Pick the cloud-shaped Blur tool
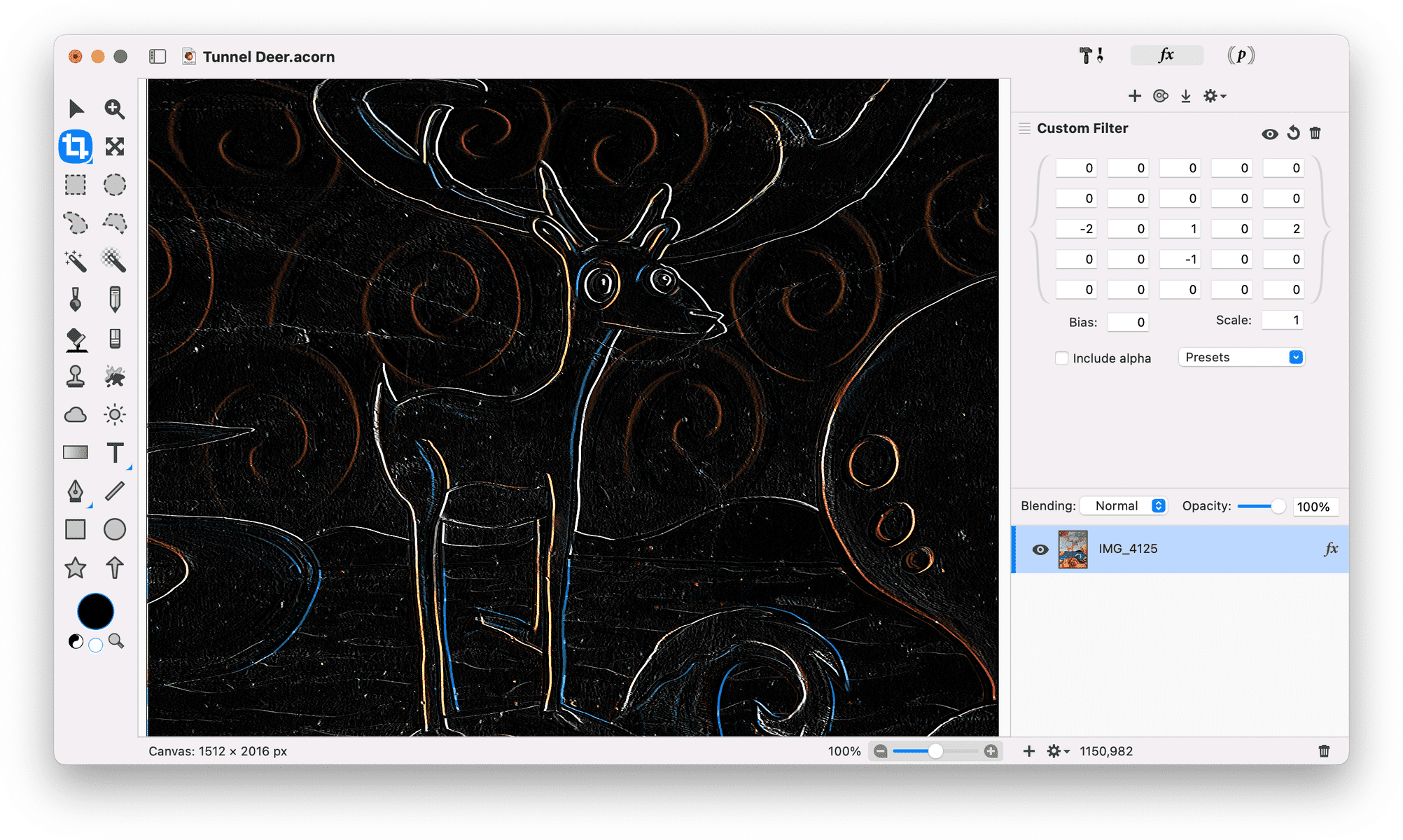1403x840 pixels. pyautogui.click(x=76, y=415)
